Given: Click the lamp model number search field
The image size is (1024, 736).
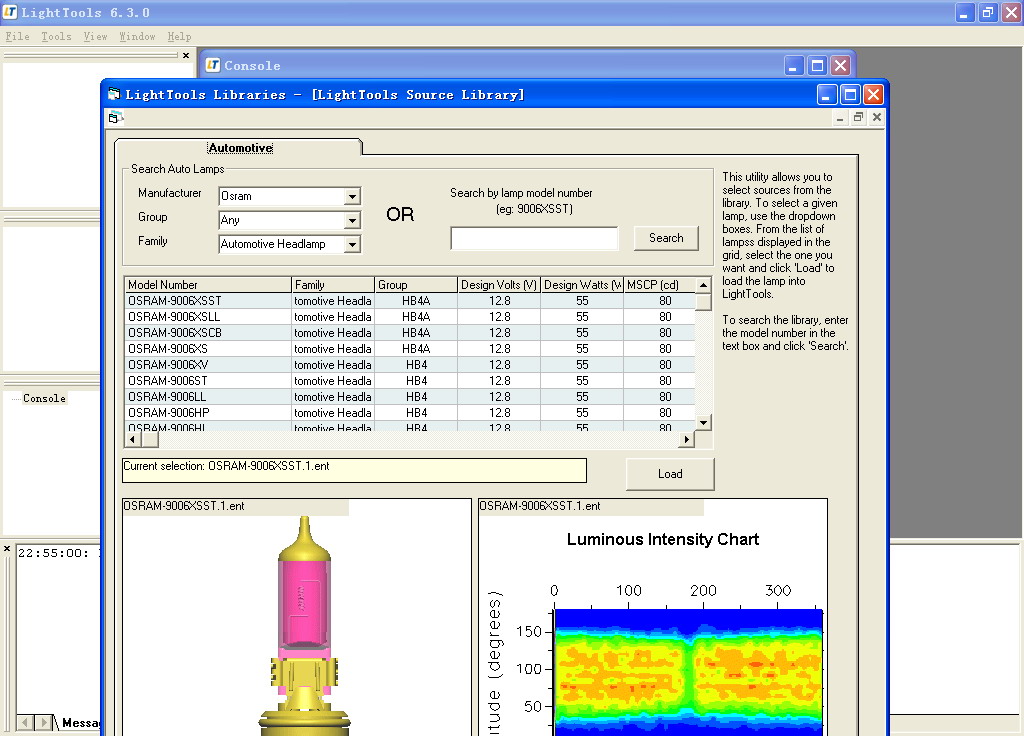Looking at the screenshot, I should point(534,238).
